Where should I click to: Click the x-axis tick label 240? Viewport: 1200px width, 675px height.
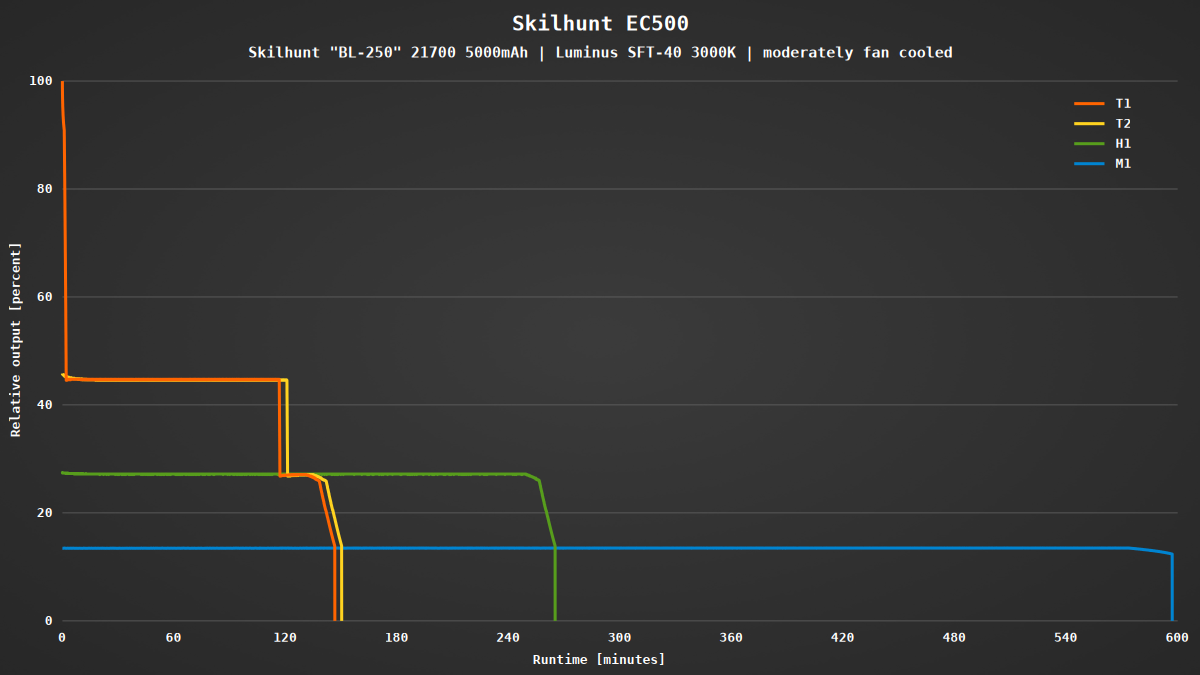[508, 638]
